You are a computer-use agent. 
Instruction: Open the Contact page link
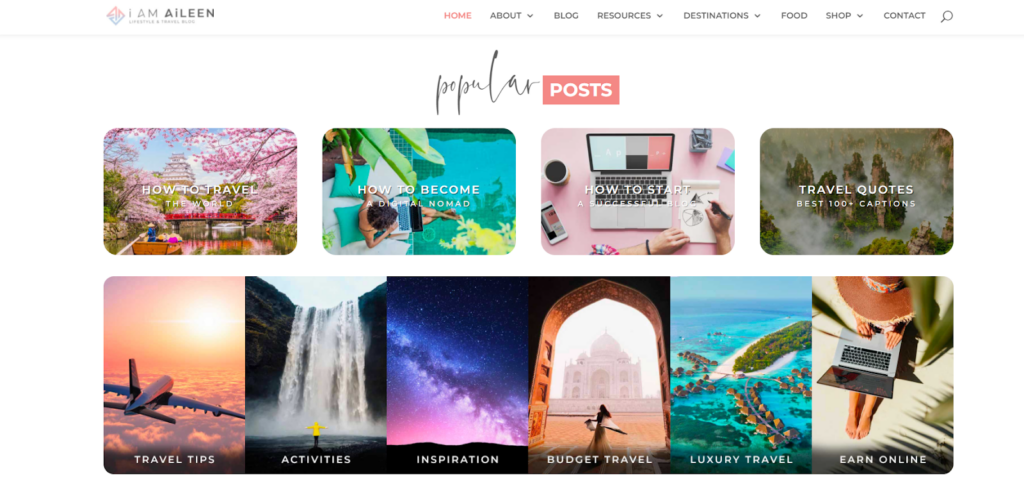(x=904, y=16)
